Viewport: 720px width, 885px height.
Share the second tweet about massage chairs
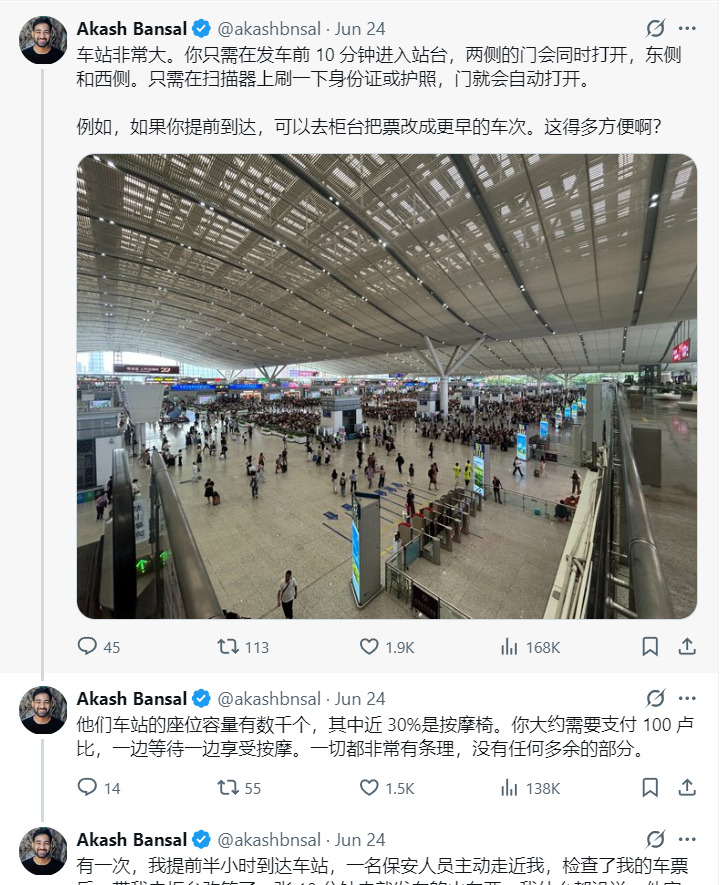coord(687,787)
